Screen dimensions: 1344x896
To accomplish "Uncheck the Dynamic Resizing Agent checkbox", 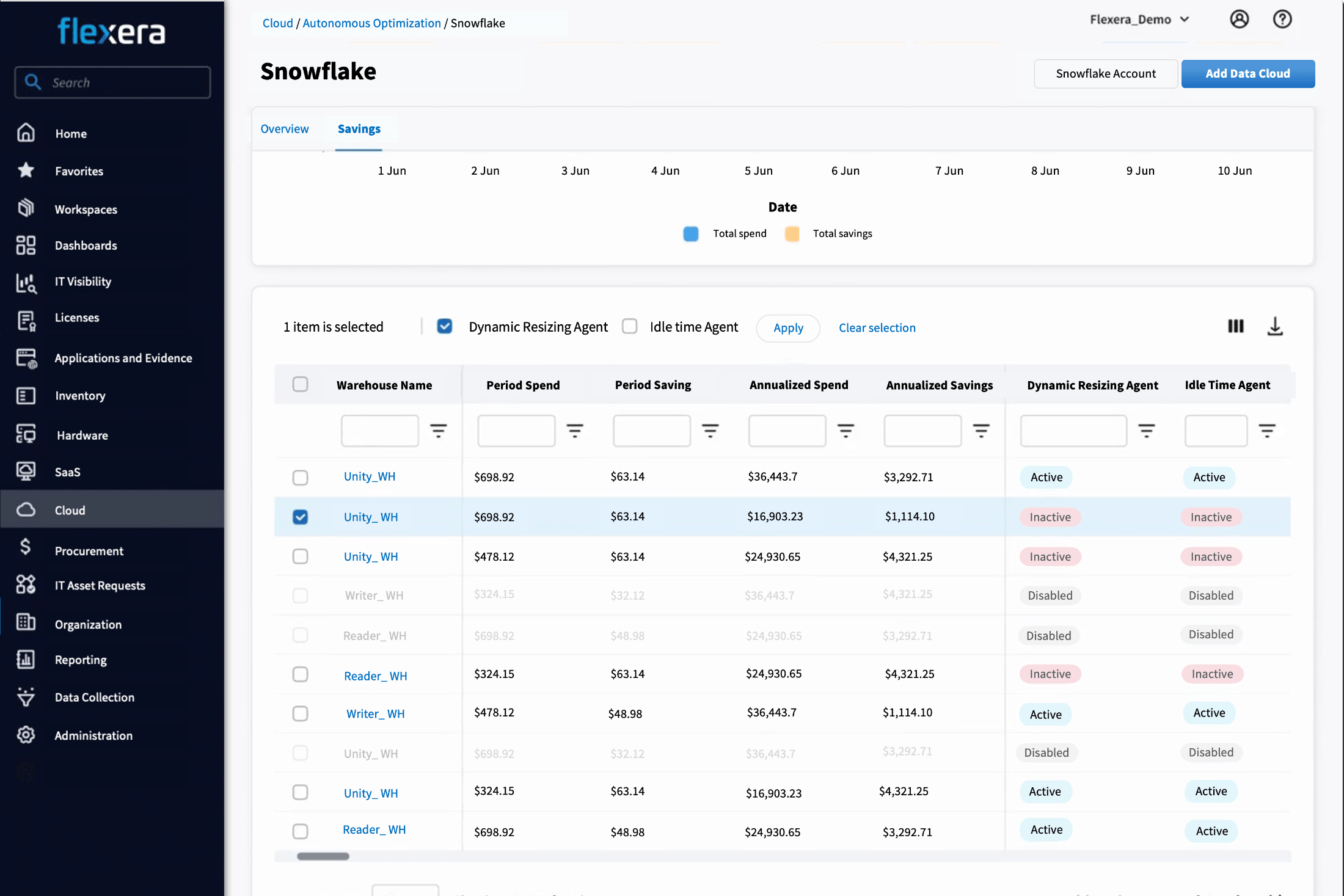I will click(445, 326).
